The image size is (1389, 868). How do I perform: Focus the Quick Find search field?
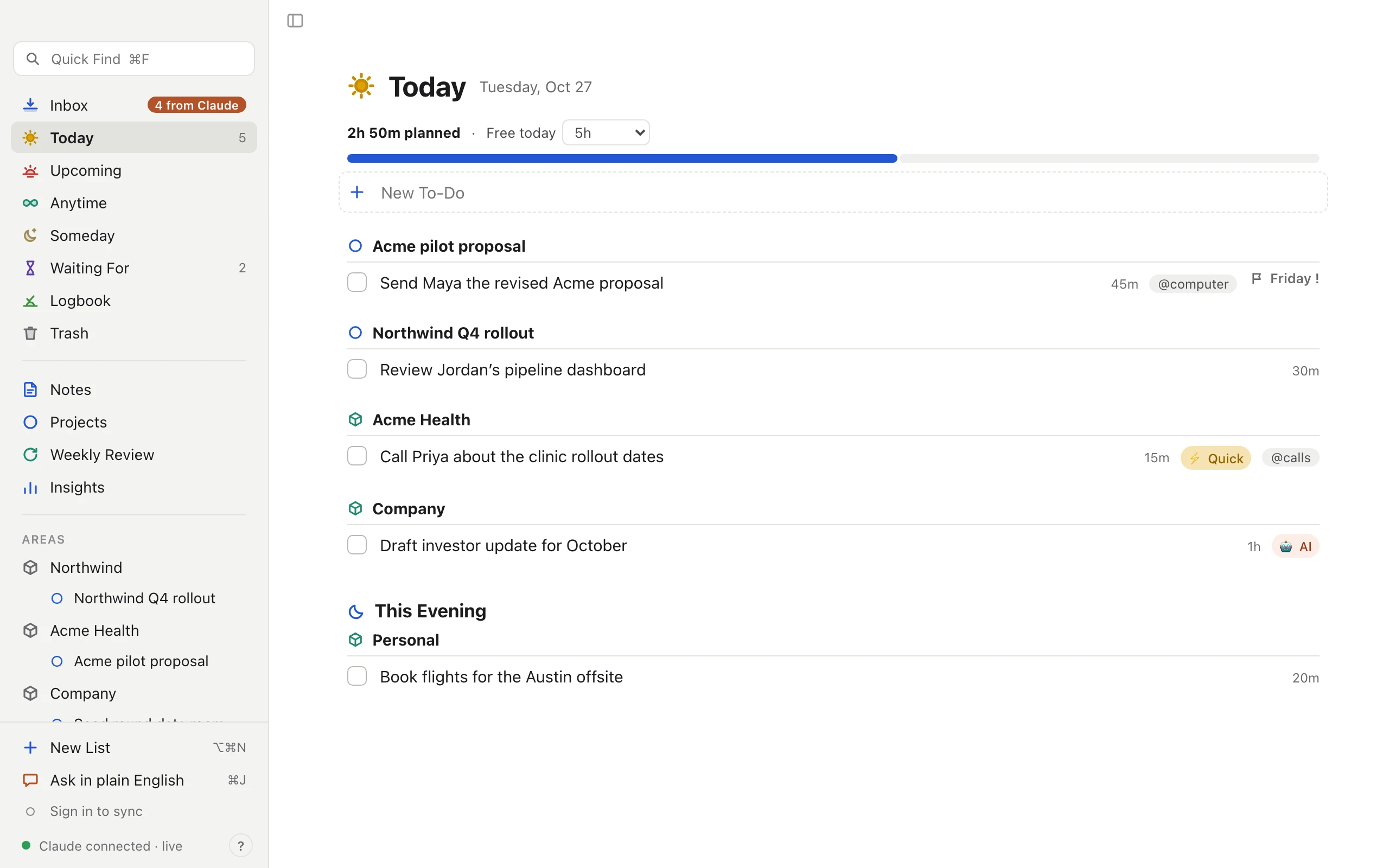coord(133,59)
